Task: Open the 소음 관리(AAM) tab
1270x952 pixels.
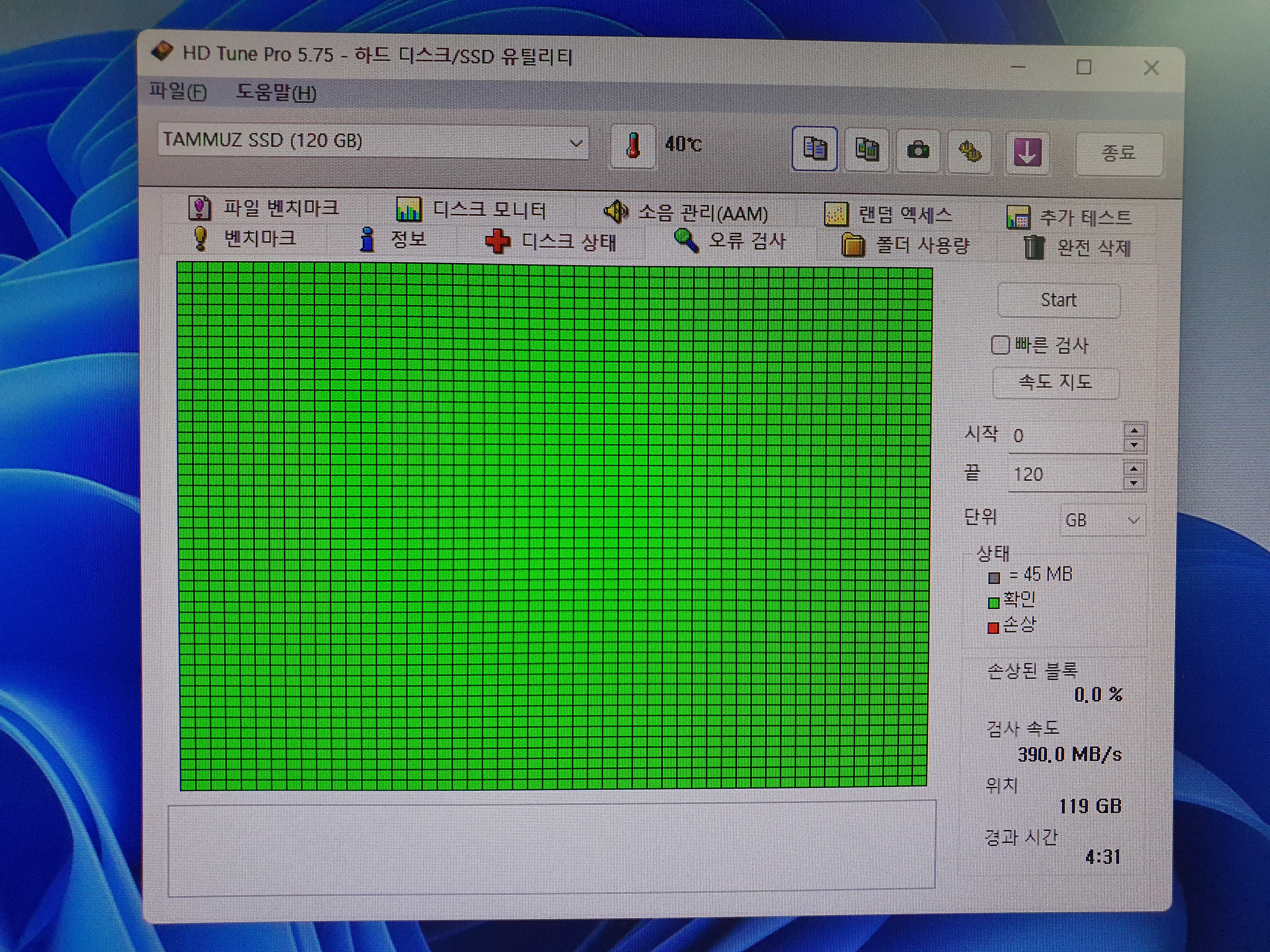Action: [x=685, y=213]
